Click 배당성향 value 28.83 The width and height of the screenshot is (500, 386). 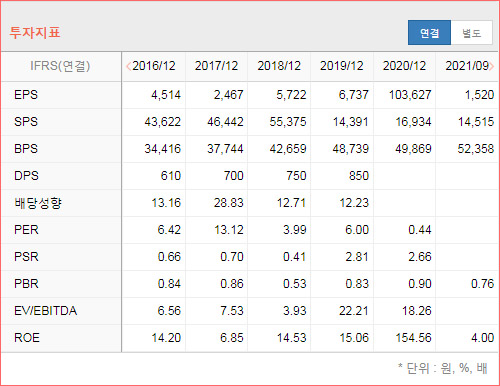(229, 203)
